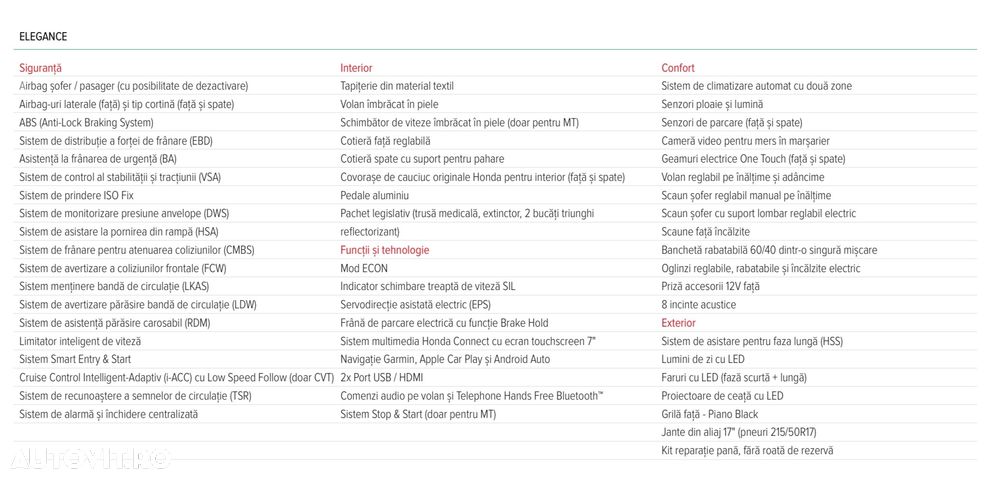Select the Siguranță section heading
Image resolution: width=1000 pixels, height=479 pixels.
pyautogui.click(x=41, y=68)
